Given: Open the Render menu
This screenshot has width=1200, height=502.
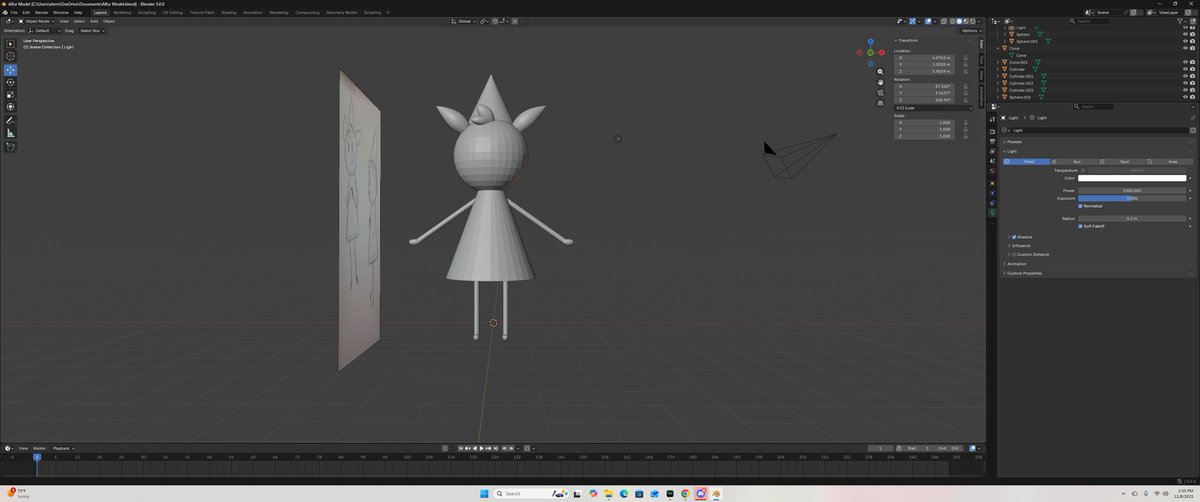Looking at the screenshot, I should (x=41, y=12).
